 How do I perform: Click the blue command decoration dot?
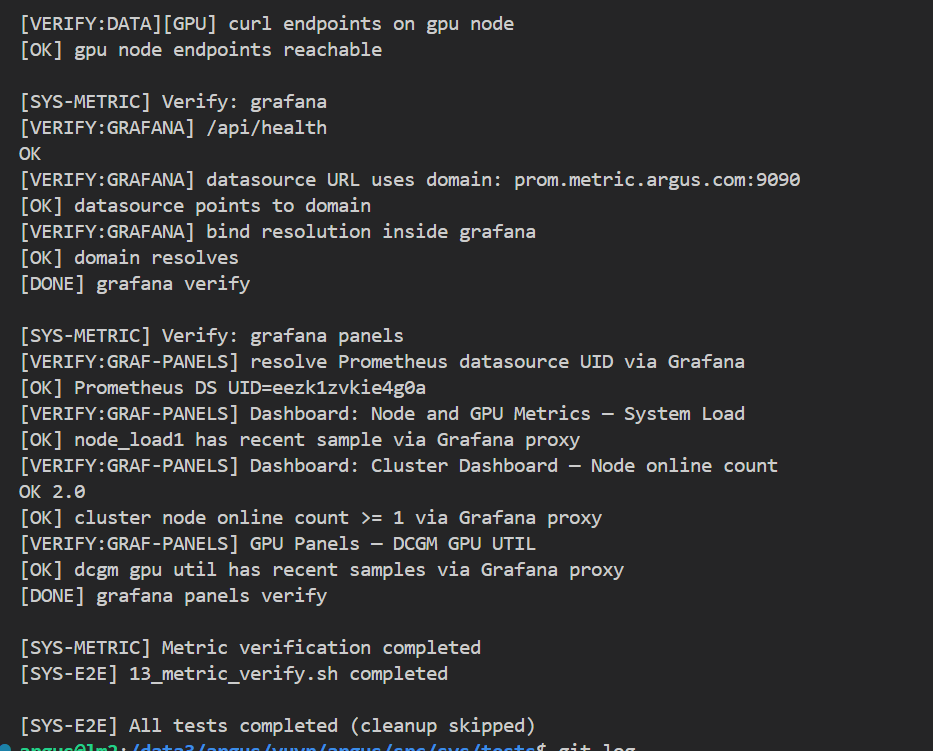pyautogui.click(x=5, y=745)
